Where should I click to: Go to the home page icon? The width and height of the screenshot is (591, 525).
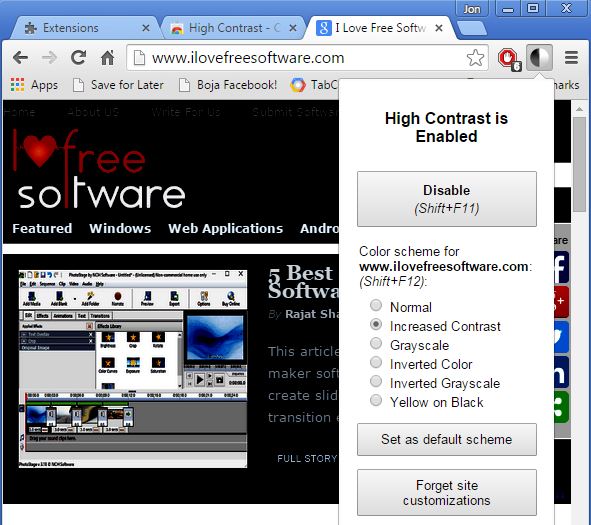(107, 58)
